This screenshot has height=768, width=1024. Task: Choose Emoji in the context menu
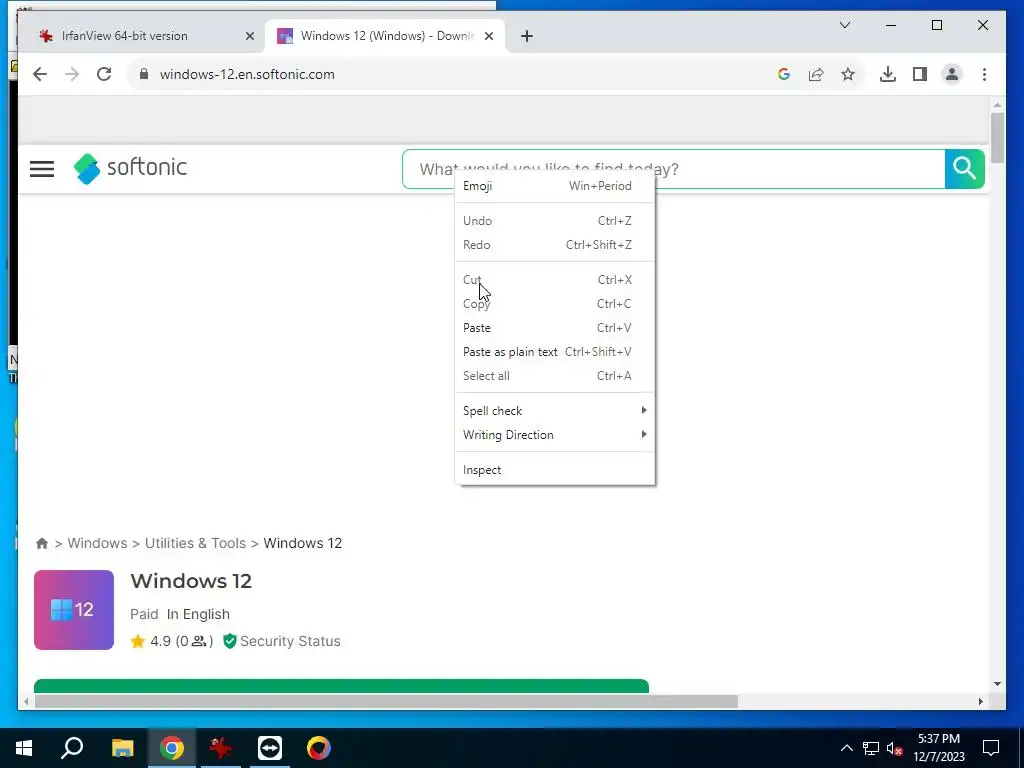click(x=554, y=186)
